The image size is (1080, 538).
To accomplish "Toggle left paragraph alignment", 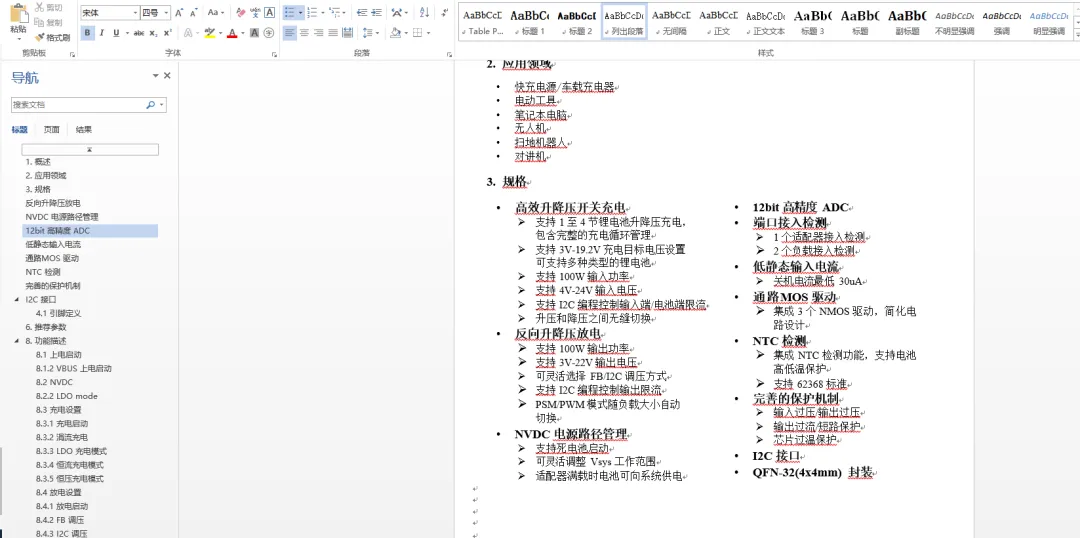I will pos(290,32).
